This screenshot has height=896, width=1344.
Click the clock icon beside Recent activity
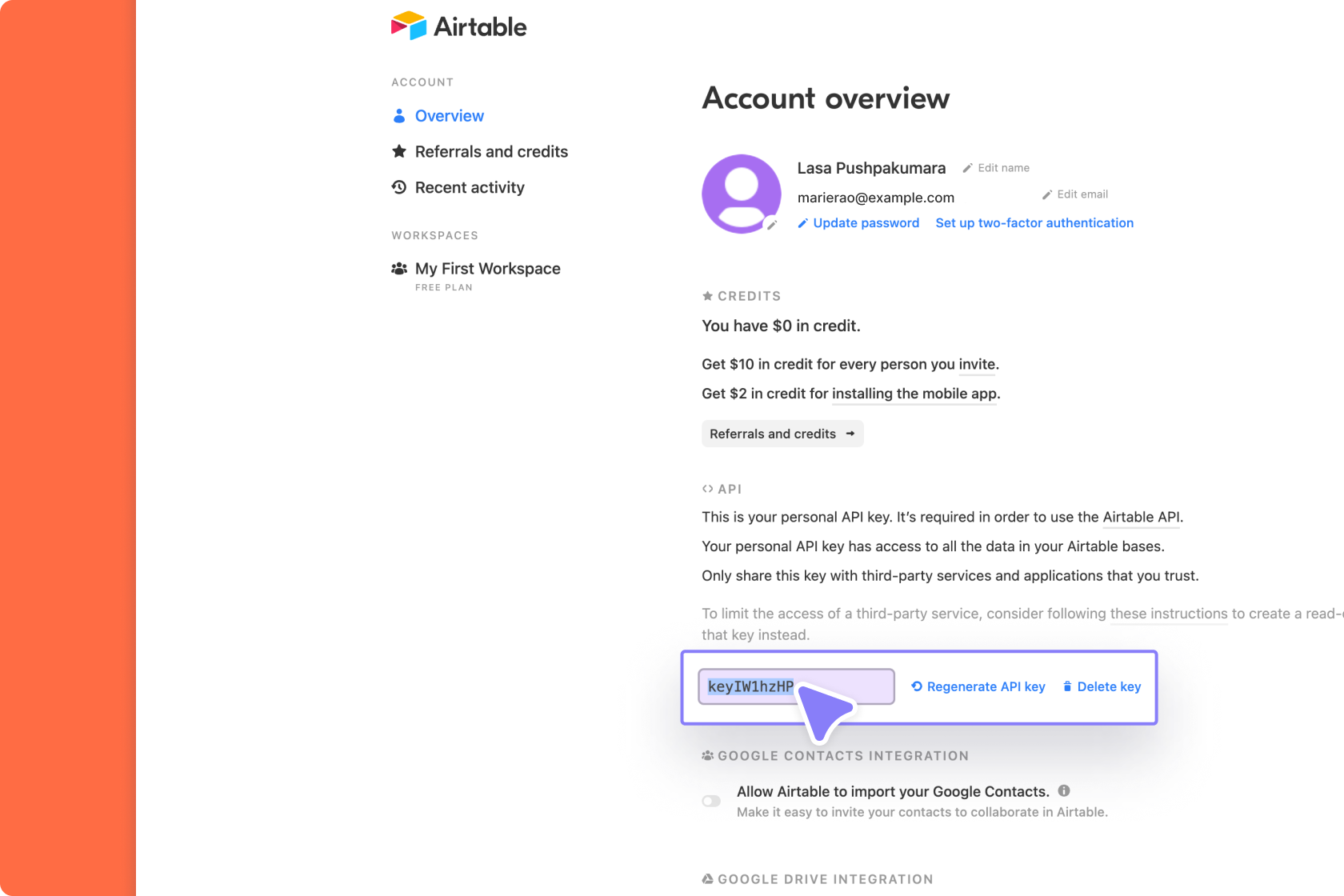398,187
